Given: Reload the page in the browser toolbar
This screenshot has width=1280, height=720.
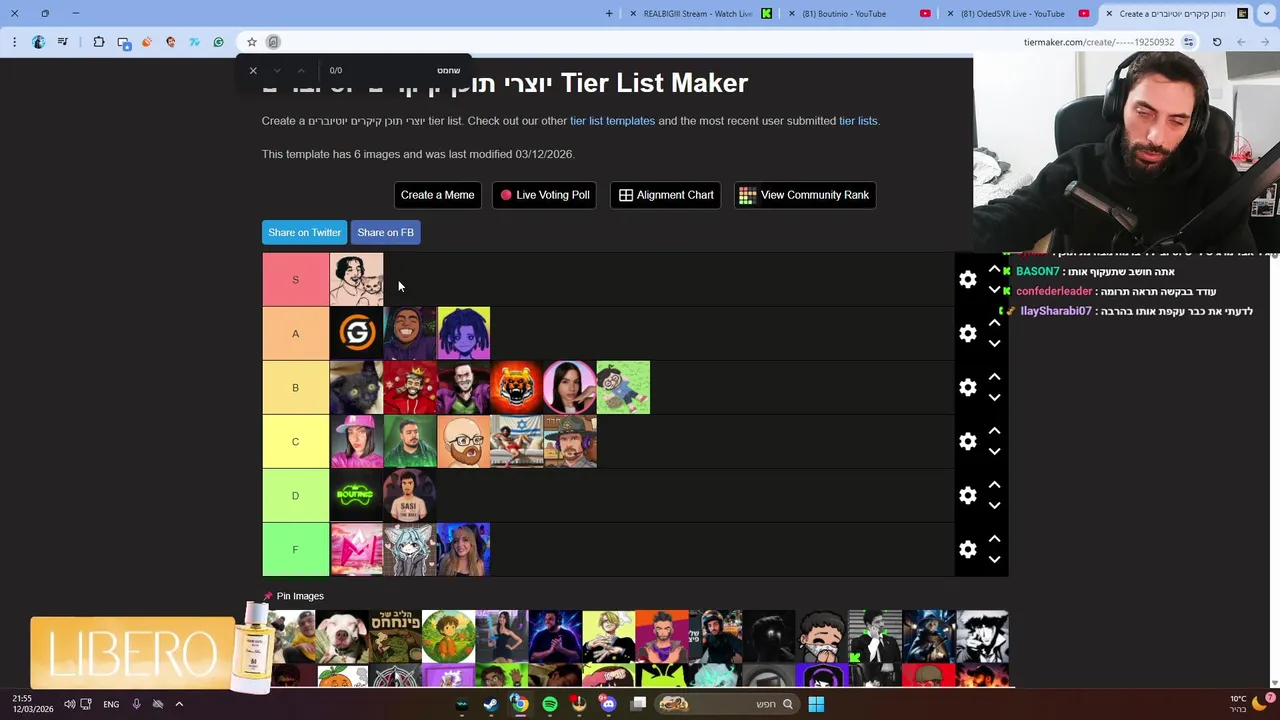Looking at the screenshot, I should (x=1217, y=42).
